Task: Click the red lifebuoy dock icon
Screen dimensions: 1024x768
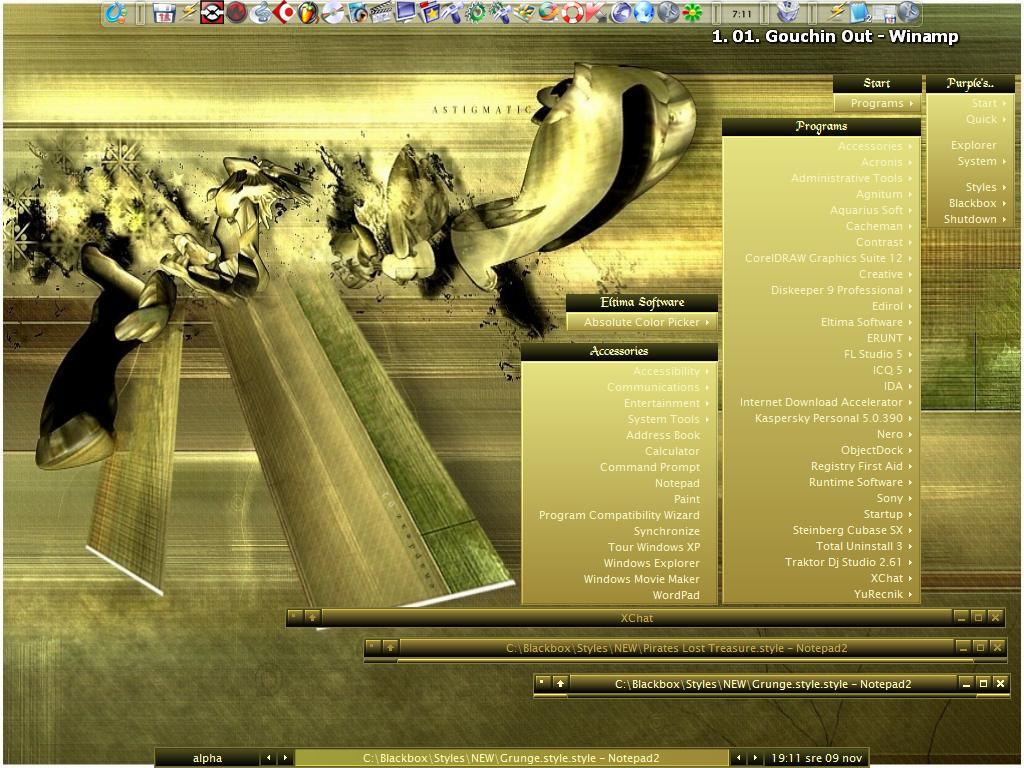Action: click(572, 12)
